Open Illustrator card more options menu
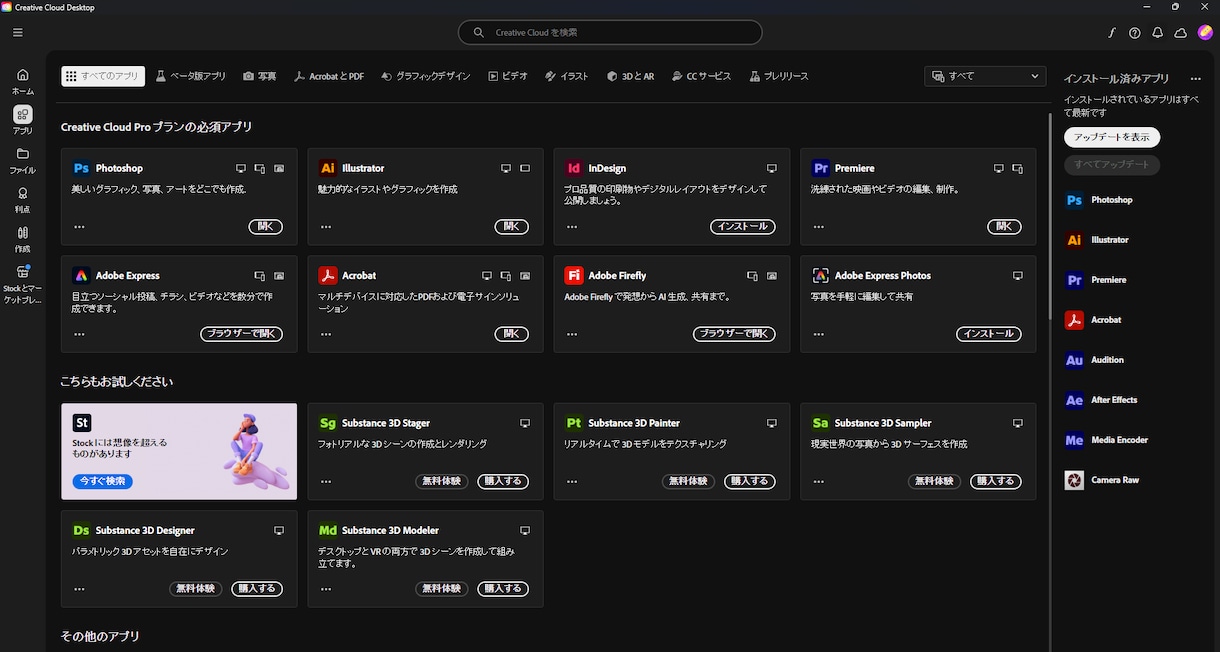1220x652 pixels. [326, 227]
